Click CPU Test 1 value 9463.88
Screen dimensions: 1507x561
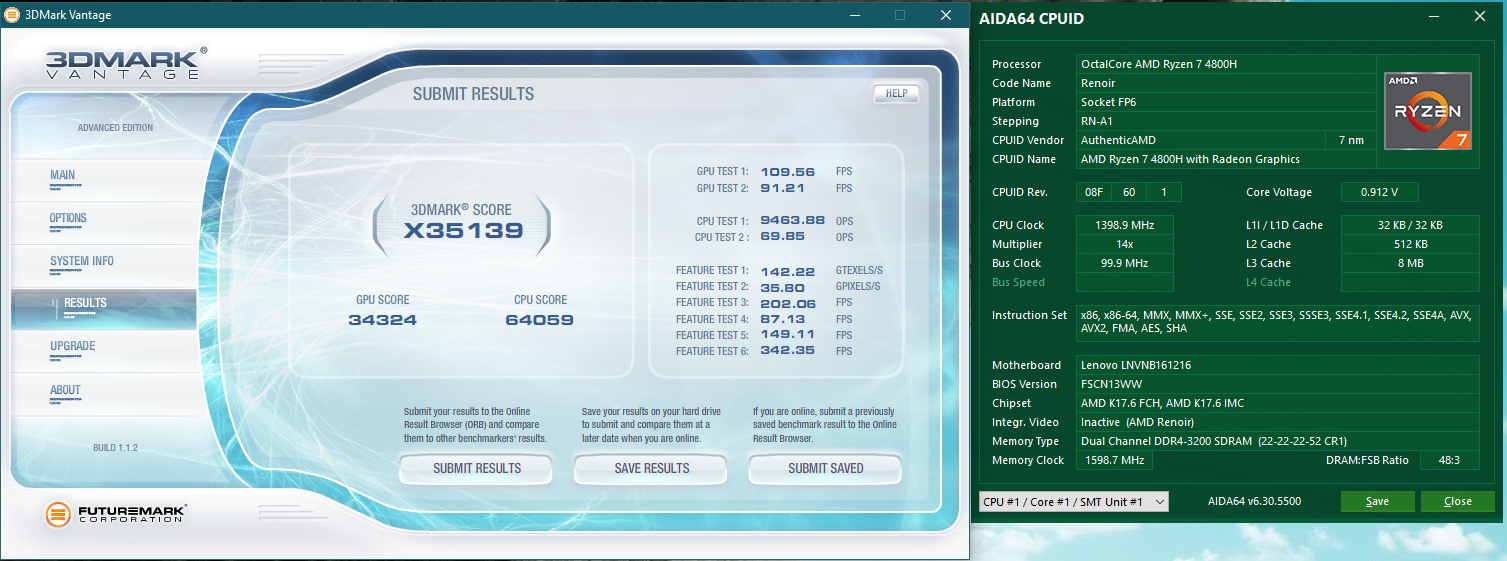[792, 221]
